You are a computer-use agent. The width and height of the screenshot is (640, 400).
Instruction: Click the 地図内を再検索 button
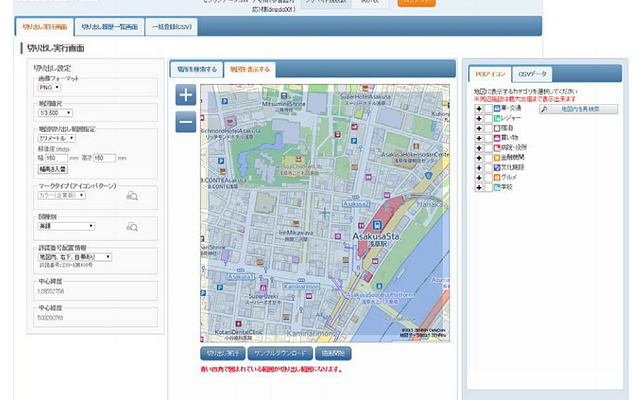coord(578,109)
